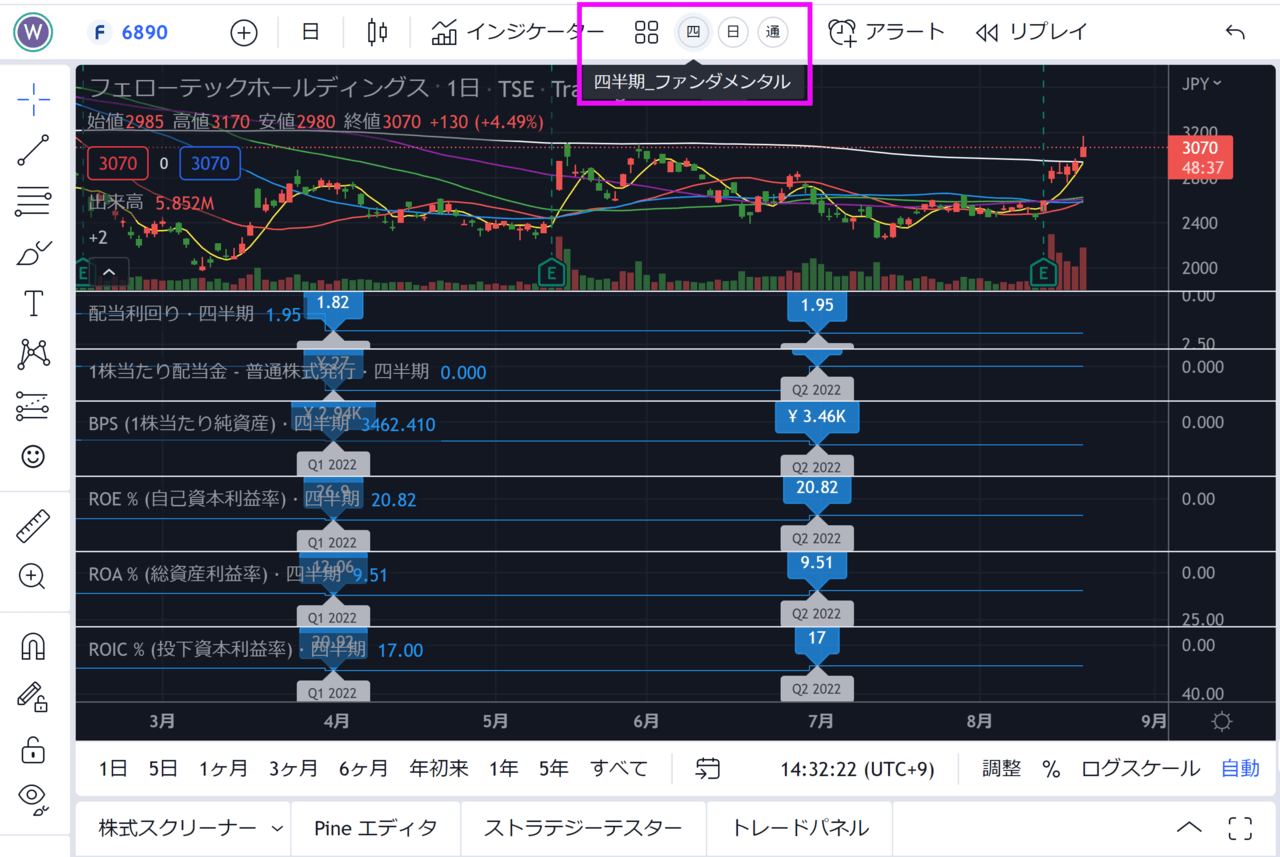The width and height of the screenshot is (1280, 857).
Task: Open the chart patterns tool
Action: tap(33, 355)
